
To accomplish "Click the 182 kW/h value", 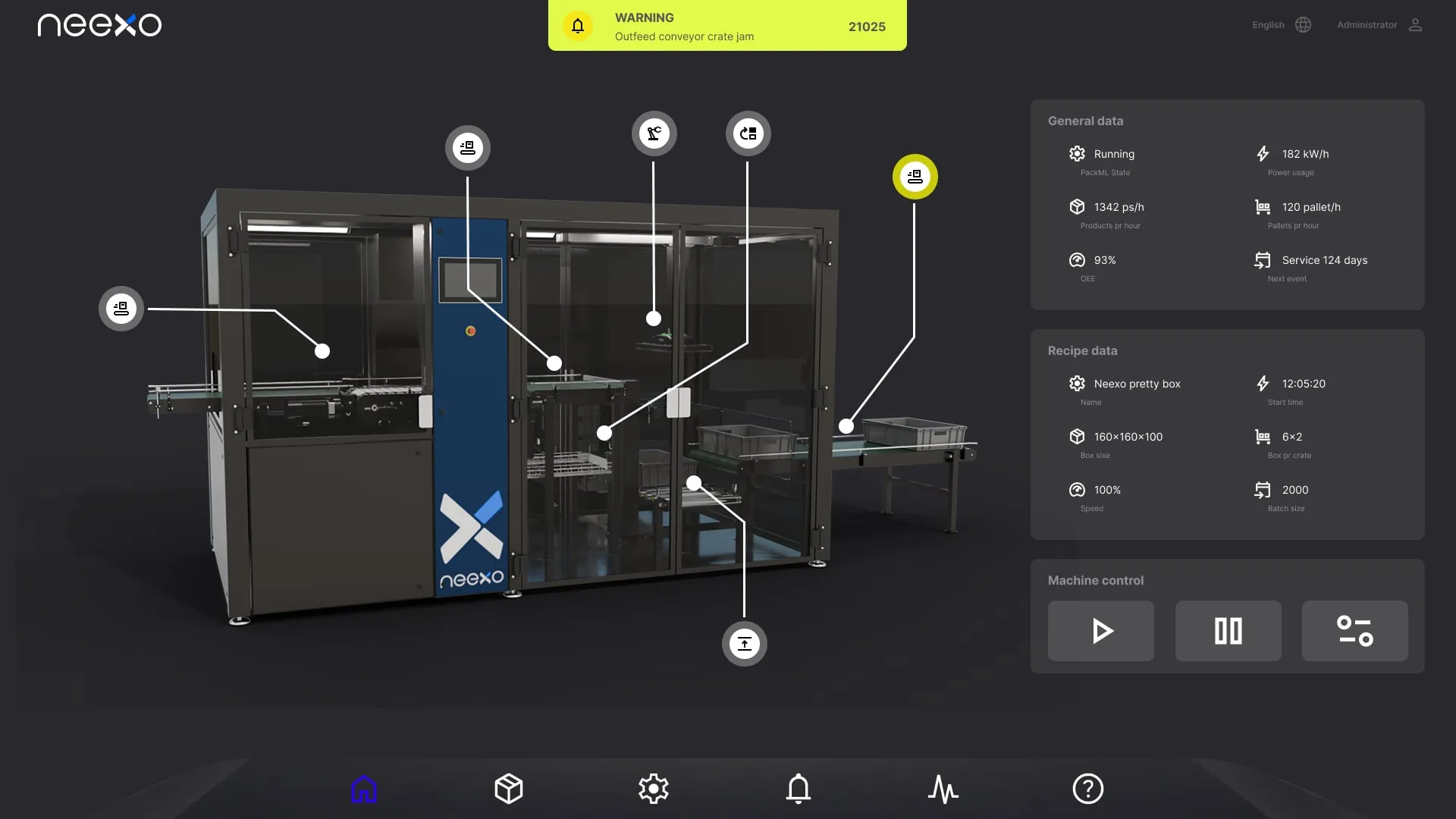I will pos(1305,154).
